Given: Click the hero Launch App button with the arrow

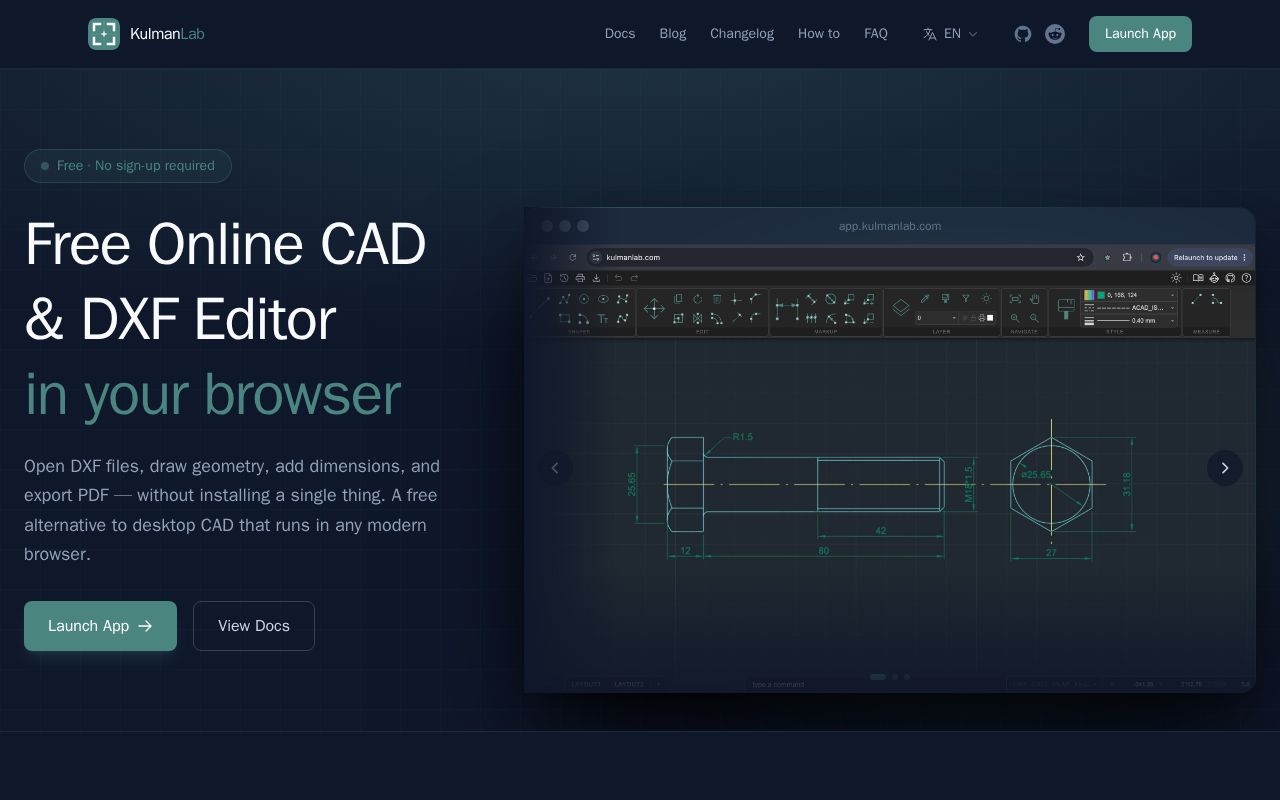Looking at the screenshot, I should 100,626.
